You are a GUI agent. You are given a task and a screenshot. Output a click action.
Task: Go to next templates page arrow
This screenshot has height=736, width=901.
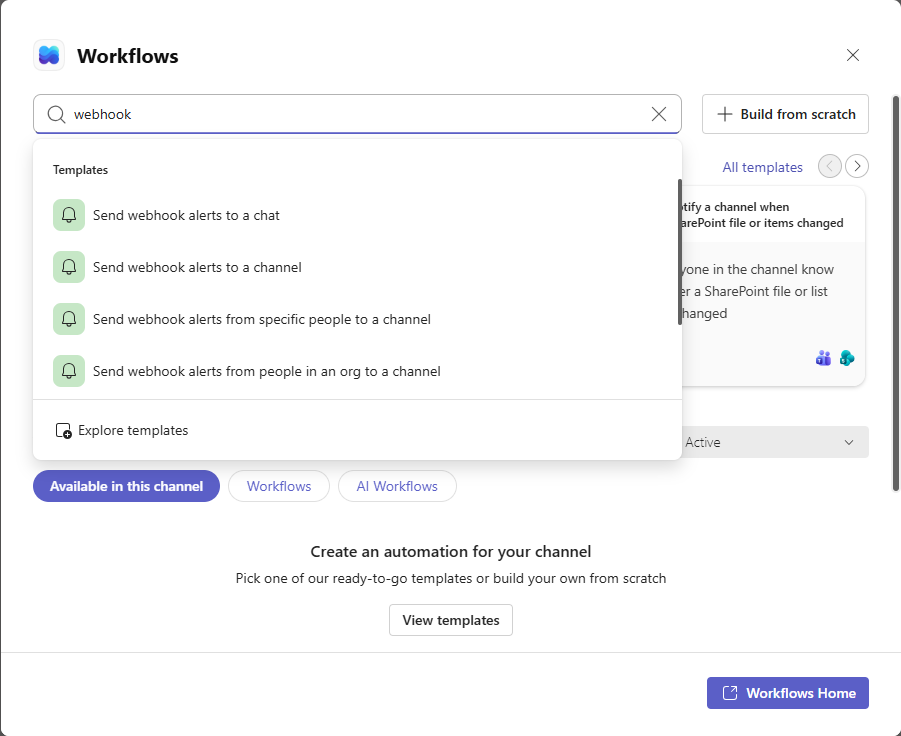(857, 166)
